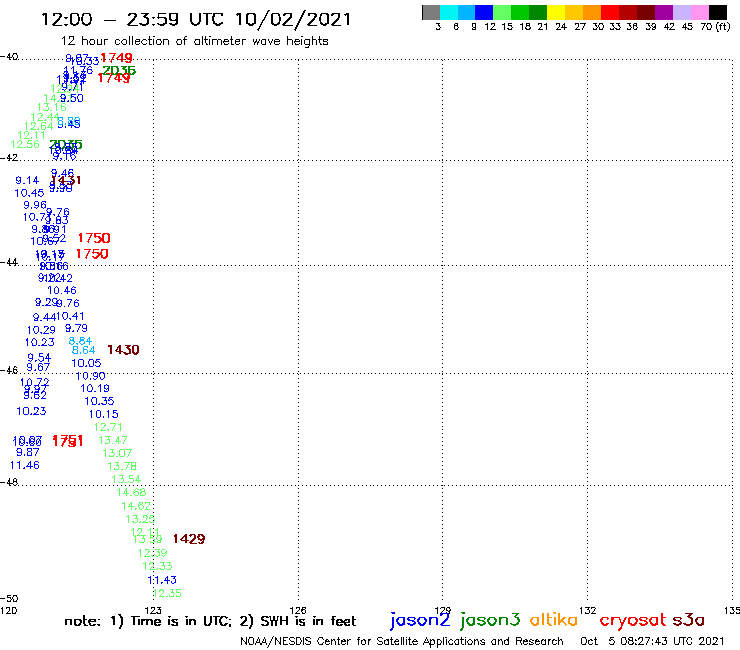The width and height of the screenshot is (740, 650).
Task: Click the wave height value '10.05'
Action: (x=86, y=363)
